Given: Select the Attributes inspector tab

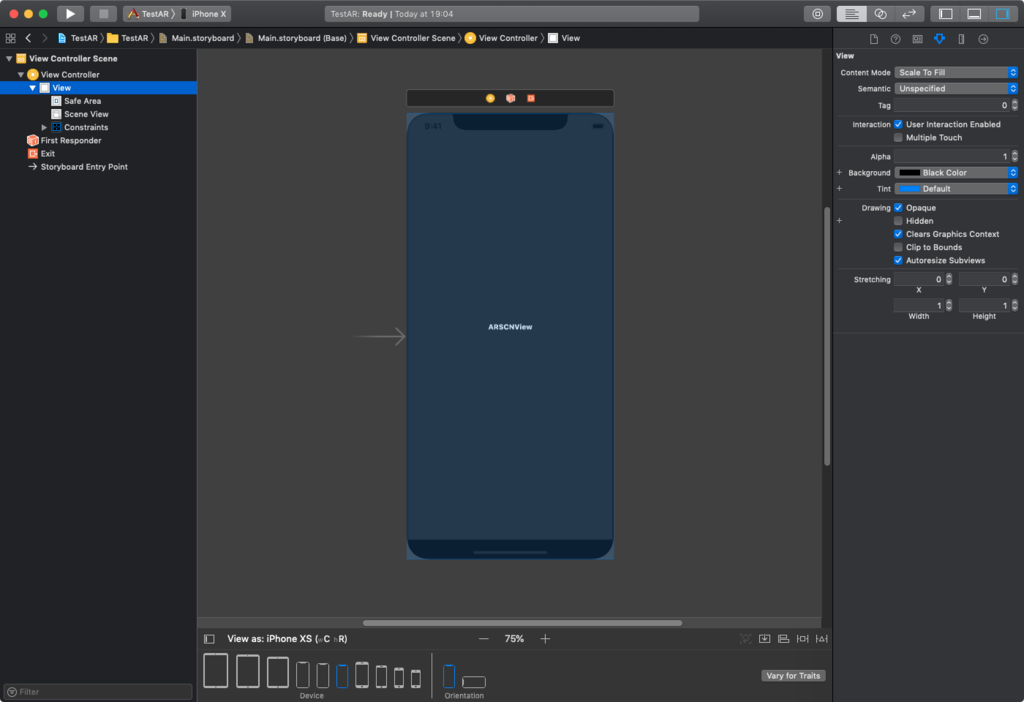Looking at the screenshot, I should coord(939,39).
